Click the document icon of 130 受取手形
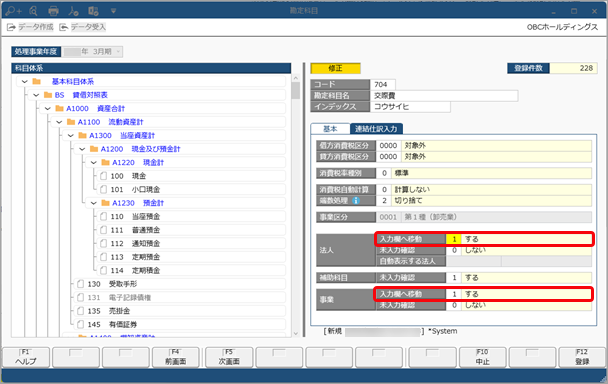The height and width of the screenshot is (384, 608). pos(80,284)
